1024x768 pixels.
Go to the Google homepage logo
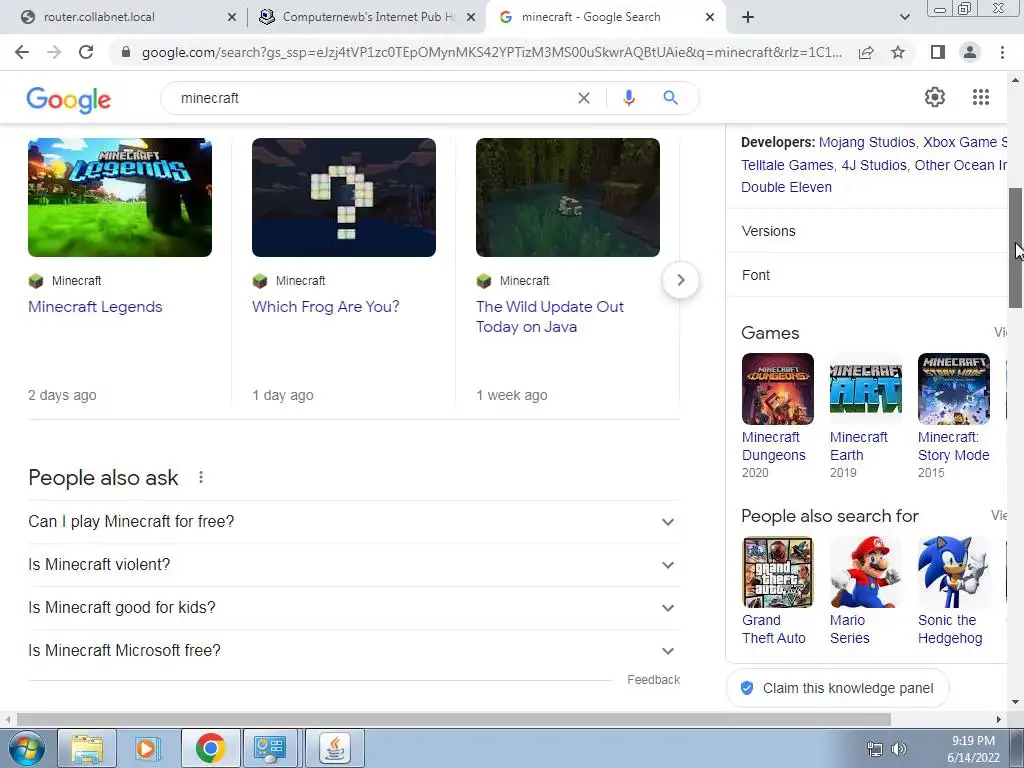69,99
